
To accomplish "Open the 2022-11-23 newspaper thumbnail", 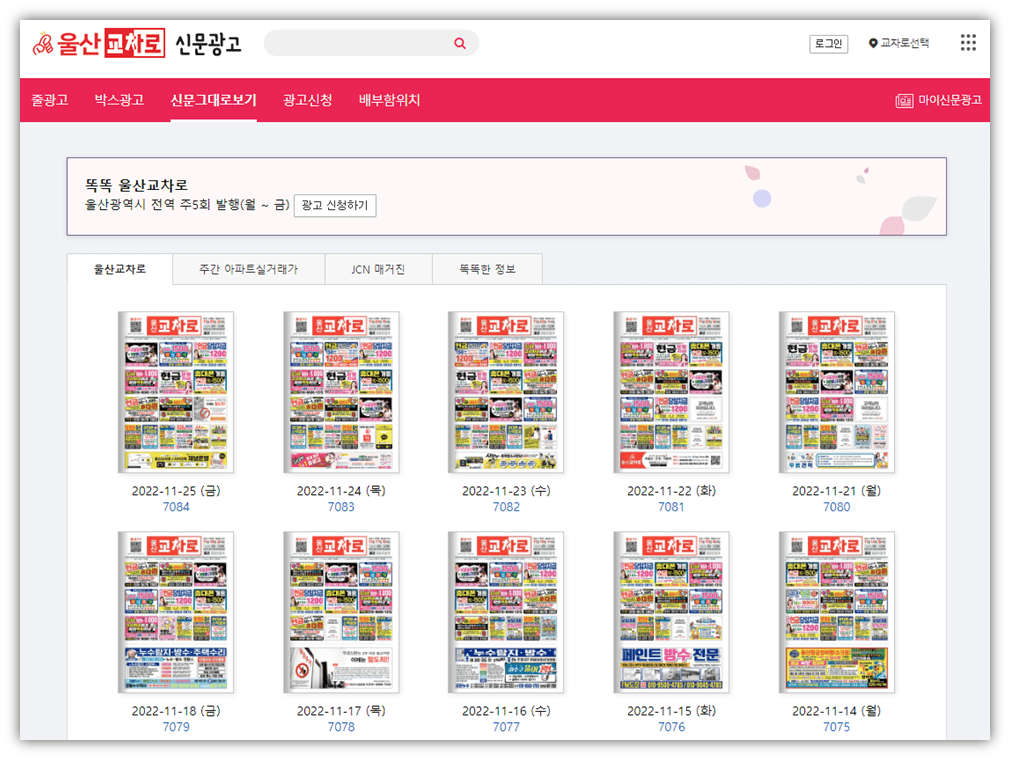I will click(506, 392).
